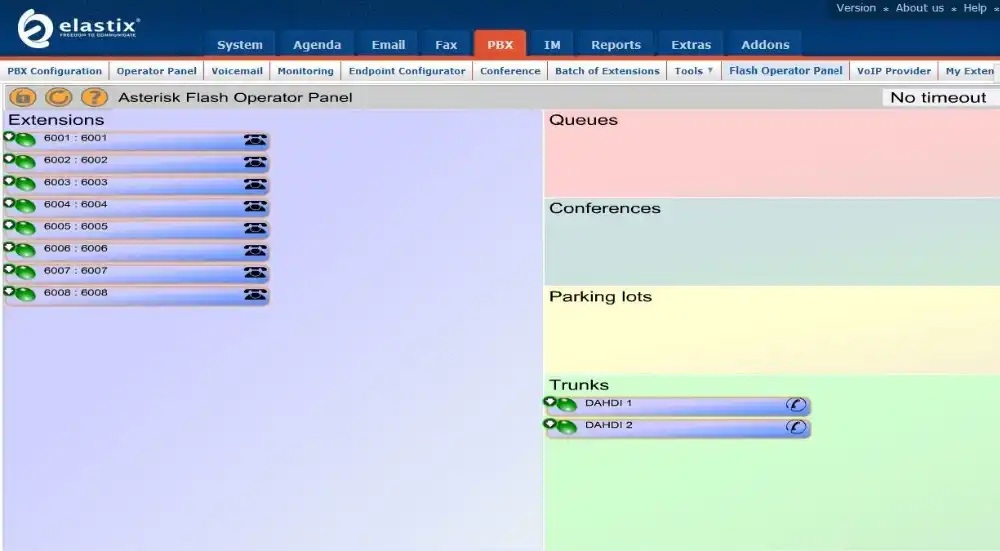Open Endpoint Configurator submenu
This screenshot has height=551, width=1000.
(x=407, y=71)
